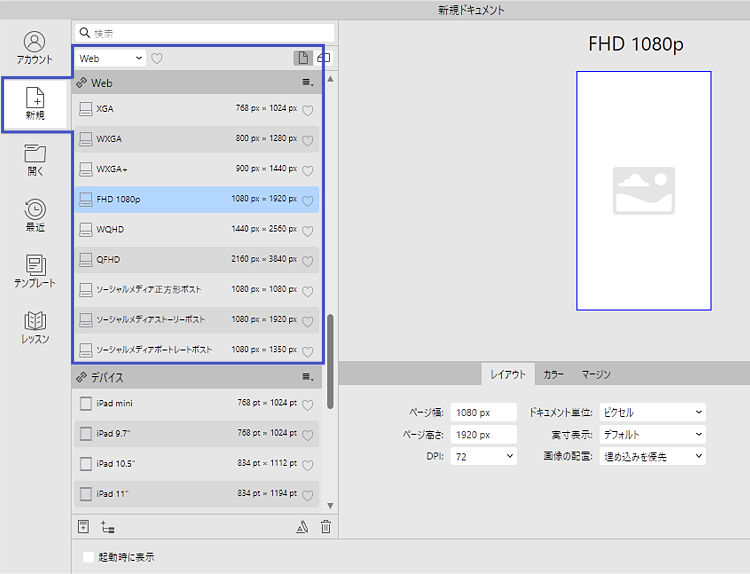Click the add new preset icon
750x574 pixels.
(84, 527)
